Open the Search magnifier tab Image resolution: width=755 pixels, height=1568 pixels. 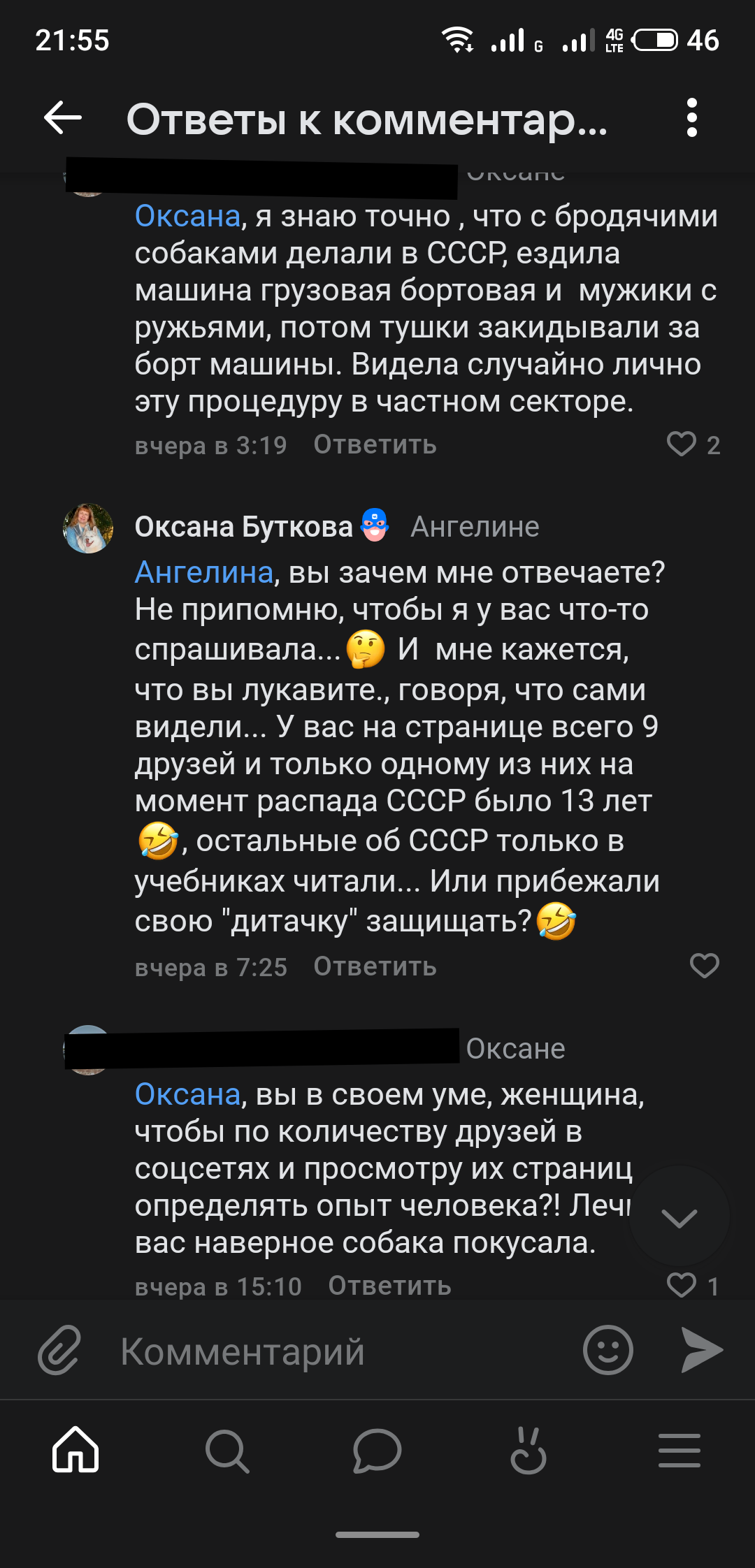[x=226, y=1451]
